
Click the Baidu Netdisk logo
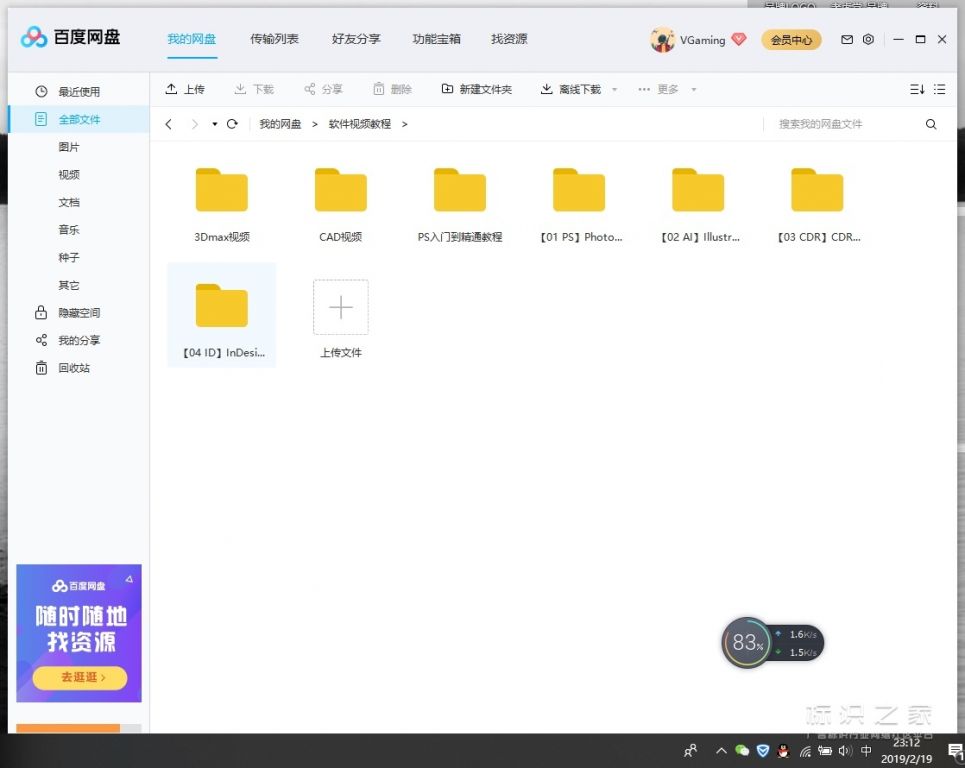point(70,38)
